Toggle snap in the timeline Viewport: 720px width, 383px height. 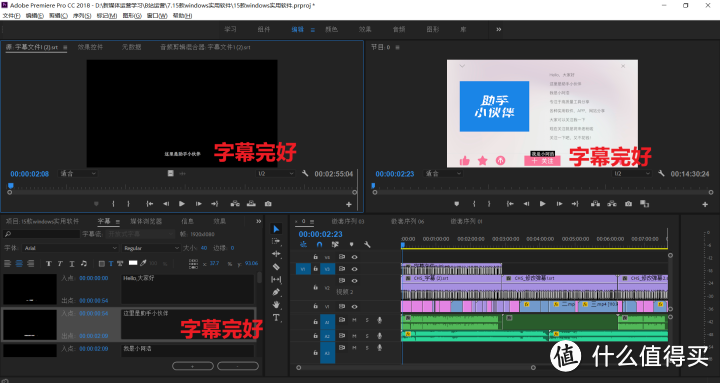tap(319, 244)
